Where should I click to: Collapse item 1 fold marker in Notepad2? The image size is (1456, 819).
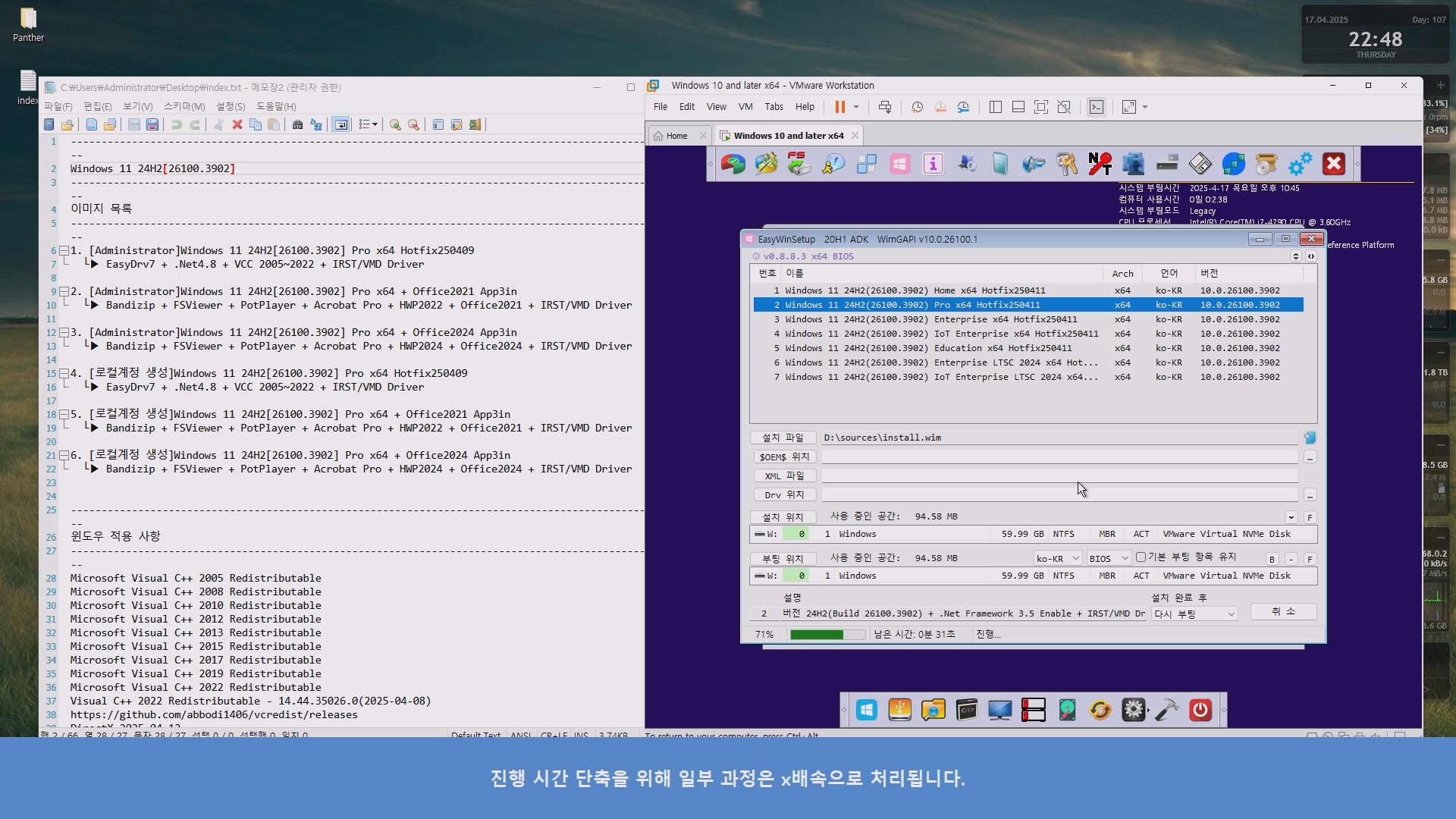pyautogui.click(x=64, y=250)
